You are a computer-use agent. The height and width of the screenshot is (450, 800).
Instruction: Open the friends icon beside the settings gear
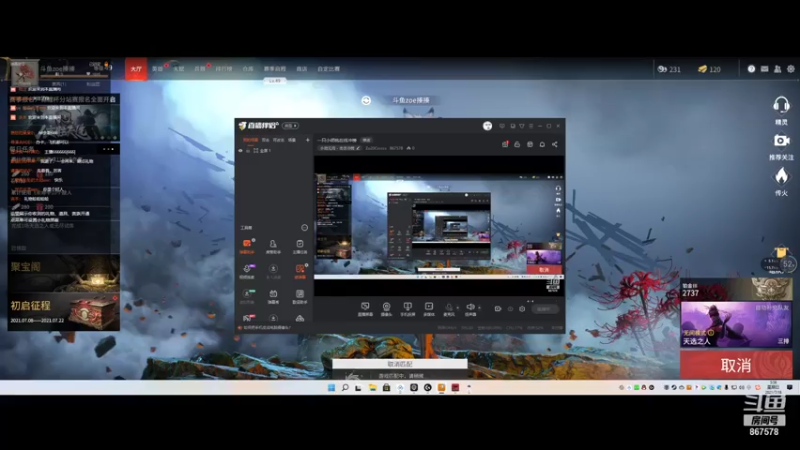click(x=778, y=69)
